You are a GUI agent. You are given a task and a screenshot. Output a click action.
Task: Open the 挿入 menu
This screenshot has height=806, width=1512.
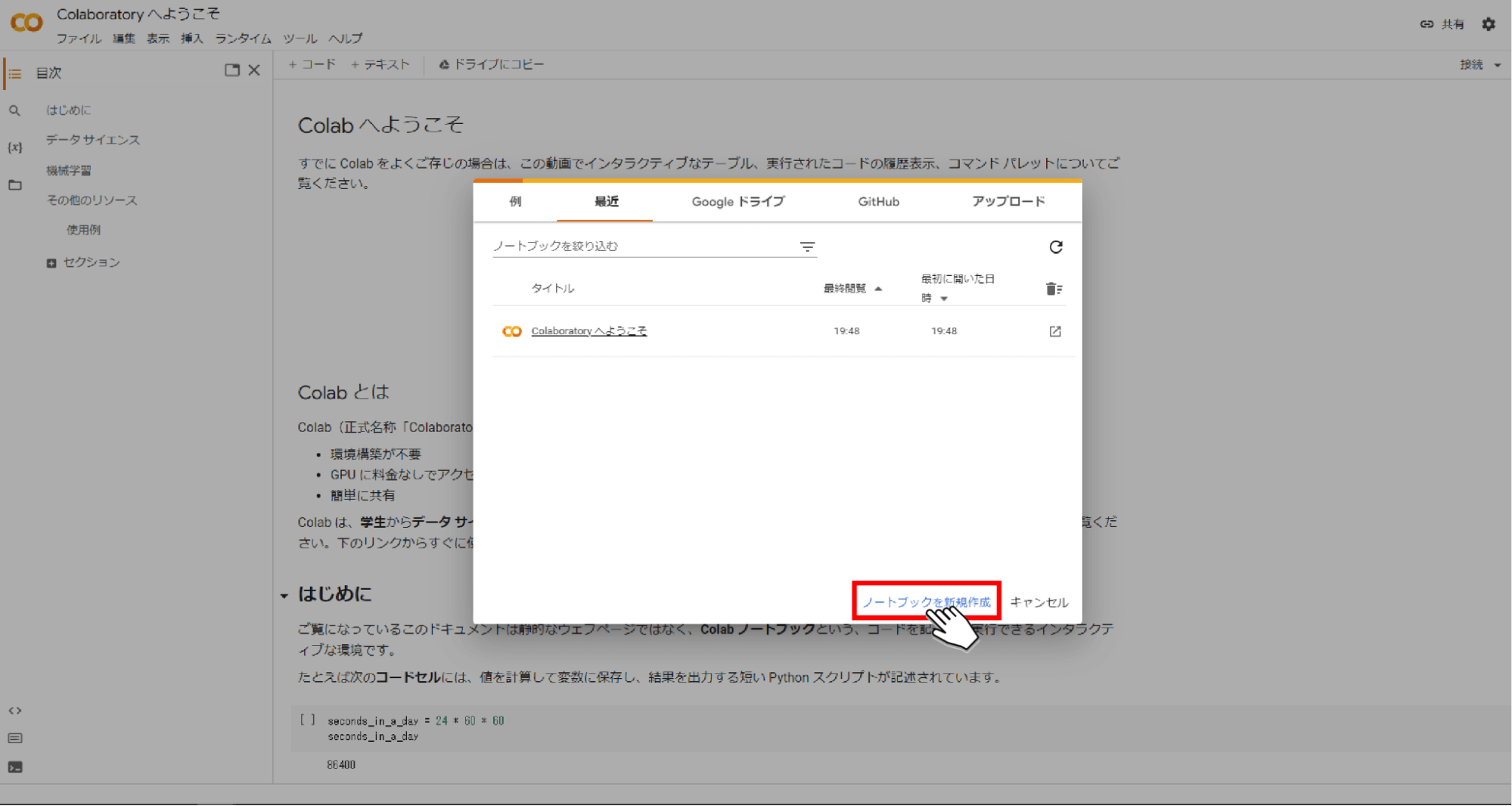pos(191,39)
